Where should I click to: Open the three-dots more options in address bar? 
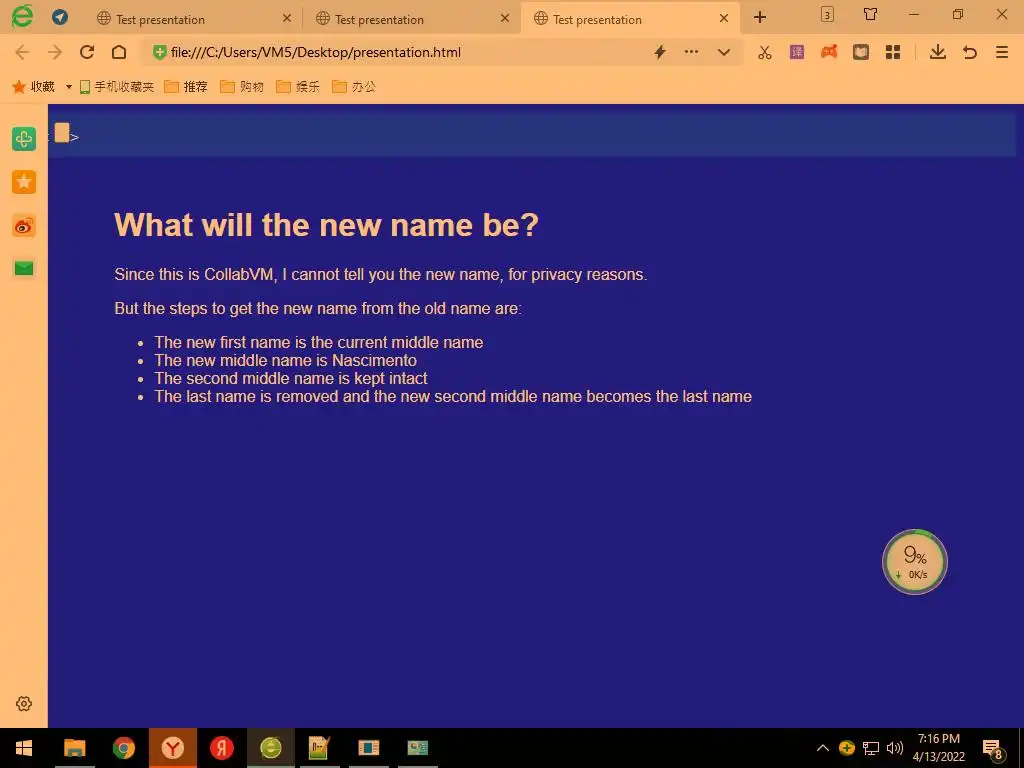point(691,52)
